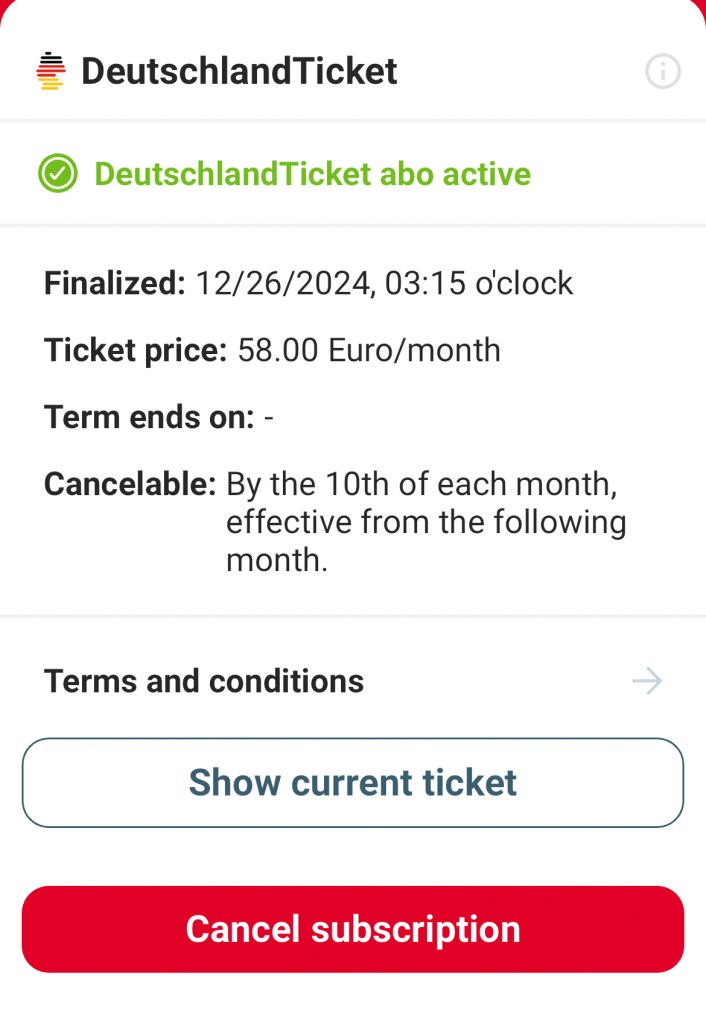Click the DeutschlandTicket header title
The image size is (706, 1024).
(x=239, y=72)
